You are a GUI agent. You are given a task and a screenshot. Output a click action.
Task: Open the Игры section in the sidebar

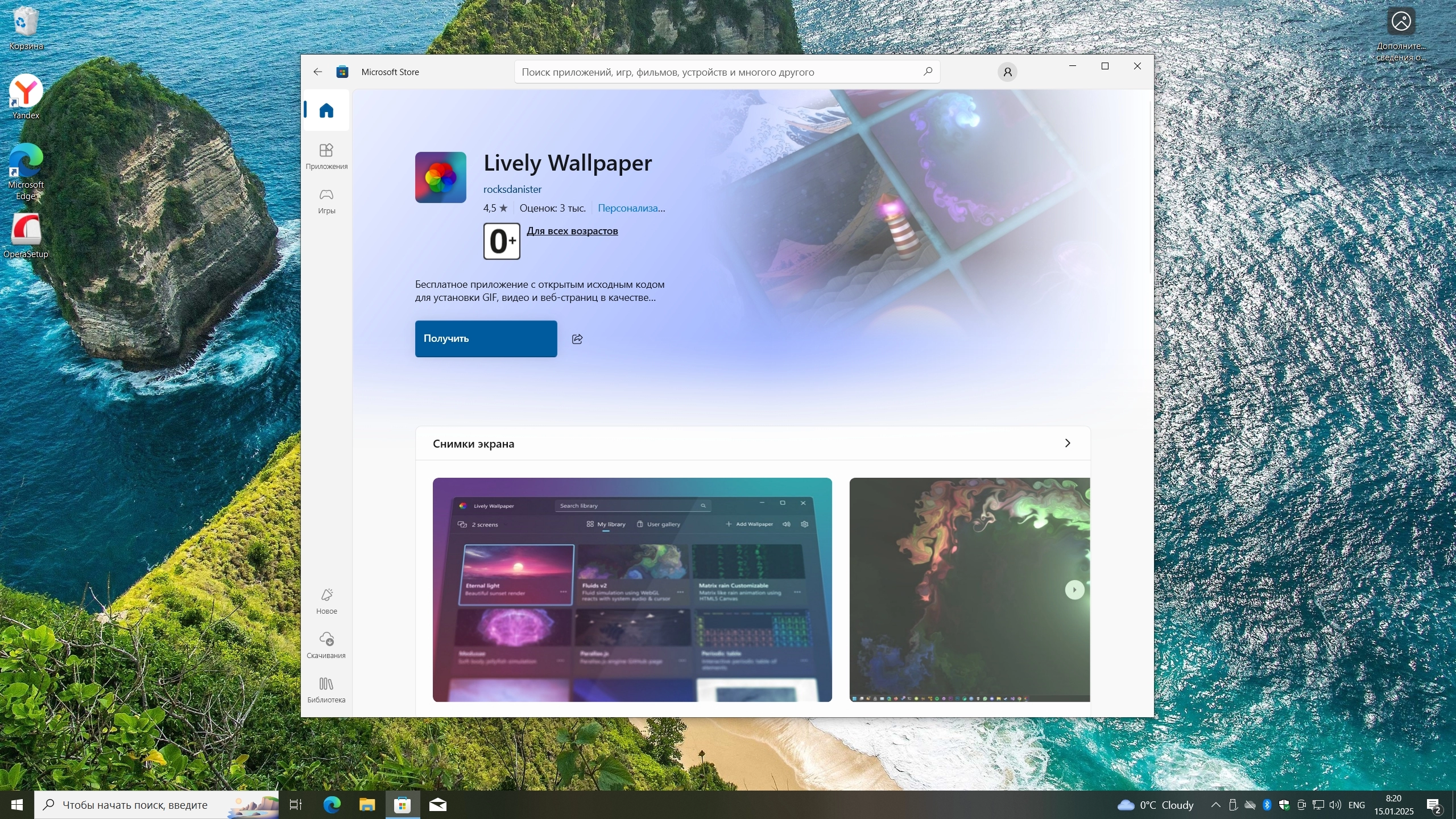tap(326, 201)
